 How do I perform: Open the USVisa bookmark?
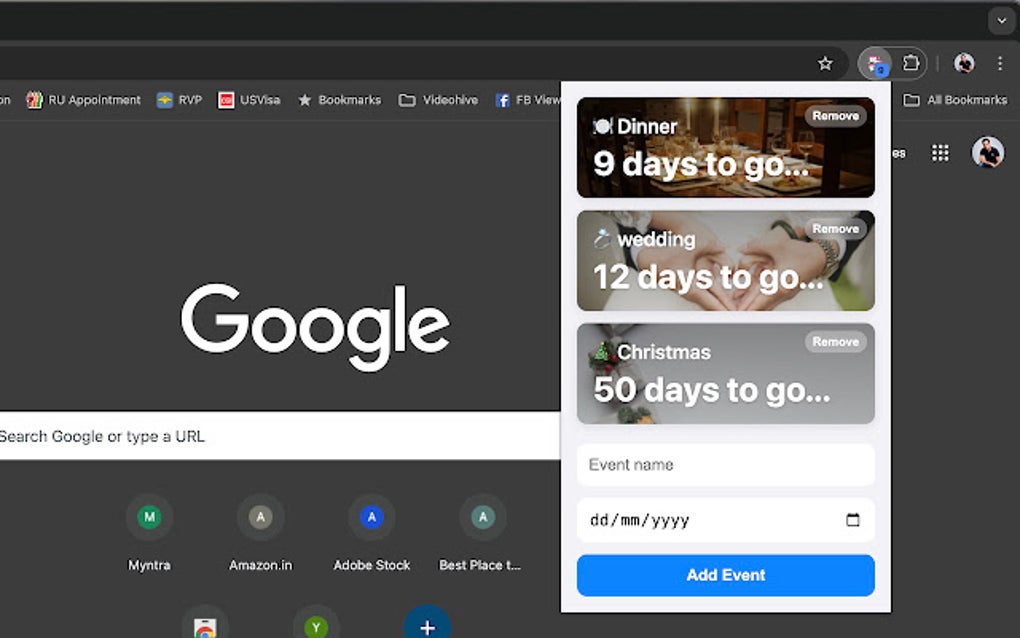pos(248,100)
